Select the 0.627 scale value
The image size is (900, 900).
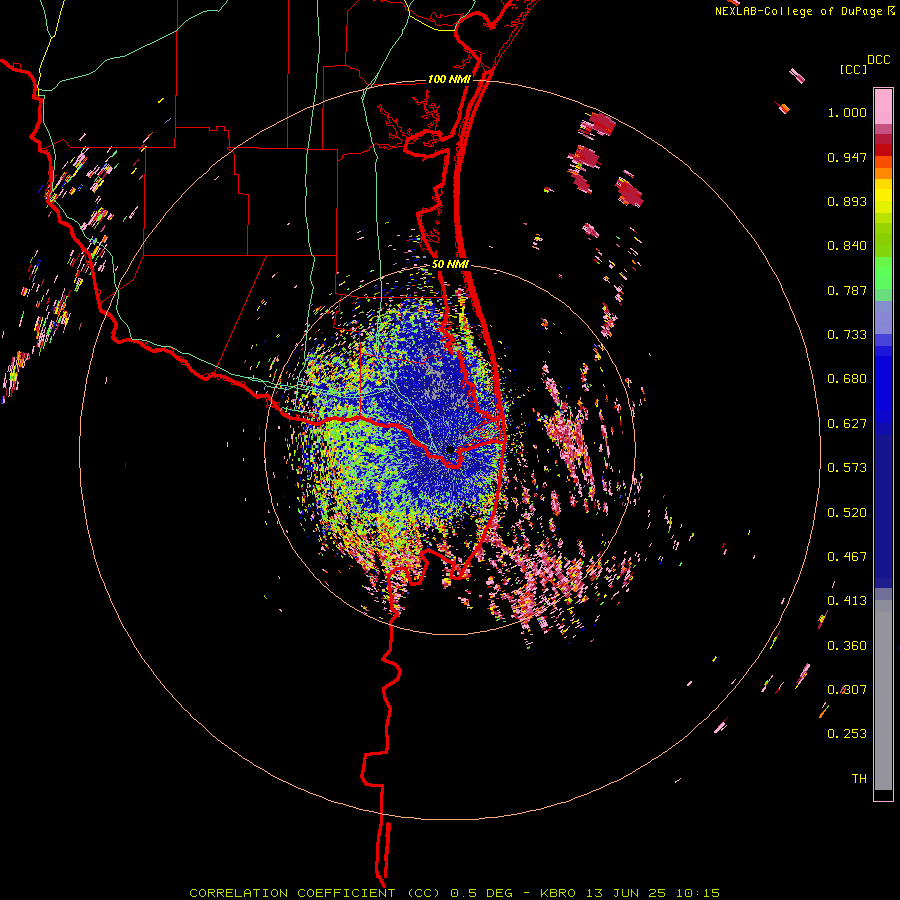(847, 424)
